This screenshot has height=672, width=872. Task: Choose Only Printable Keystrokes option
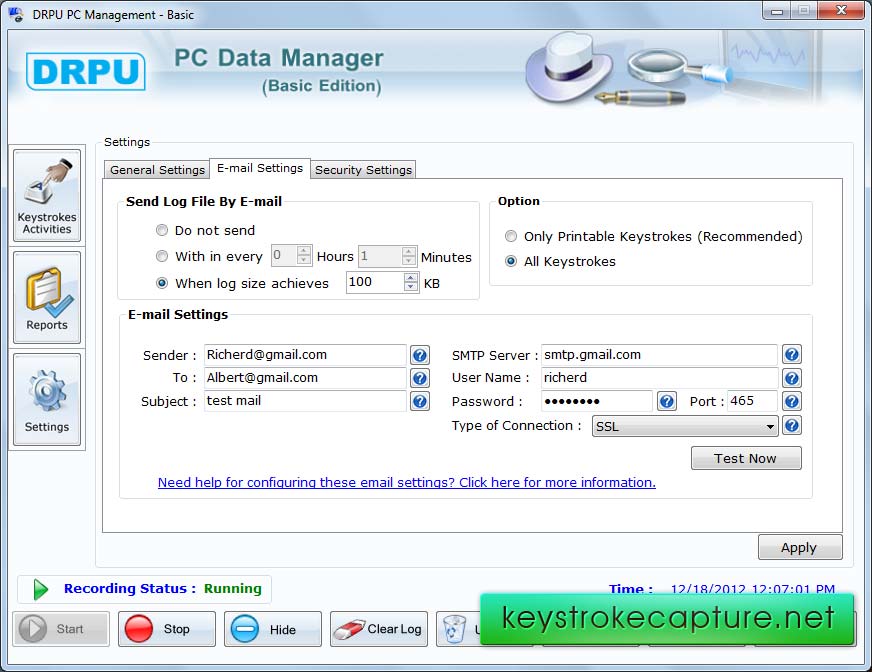(x=511, y=237)
